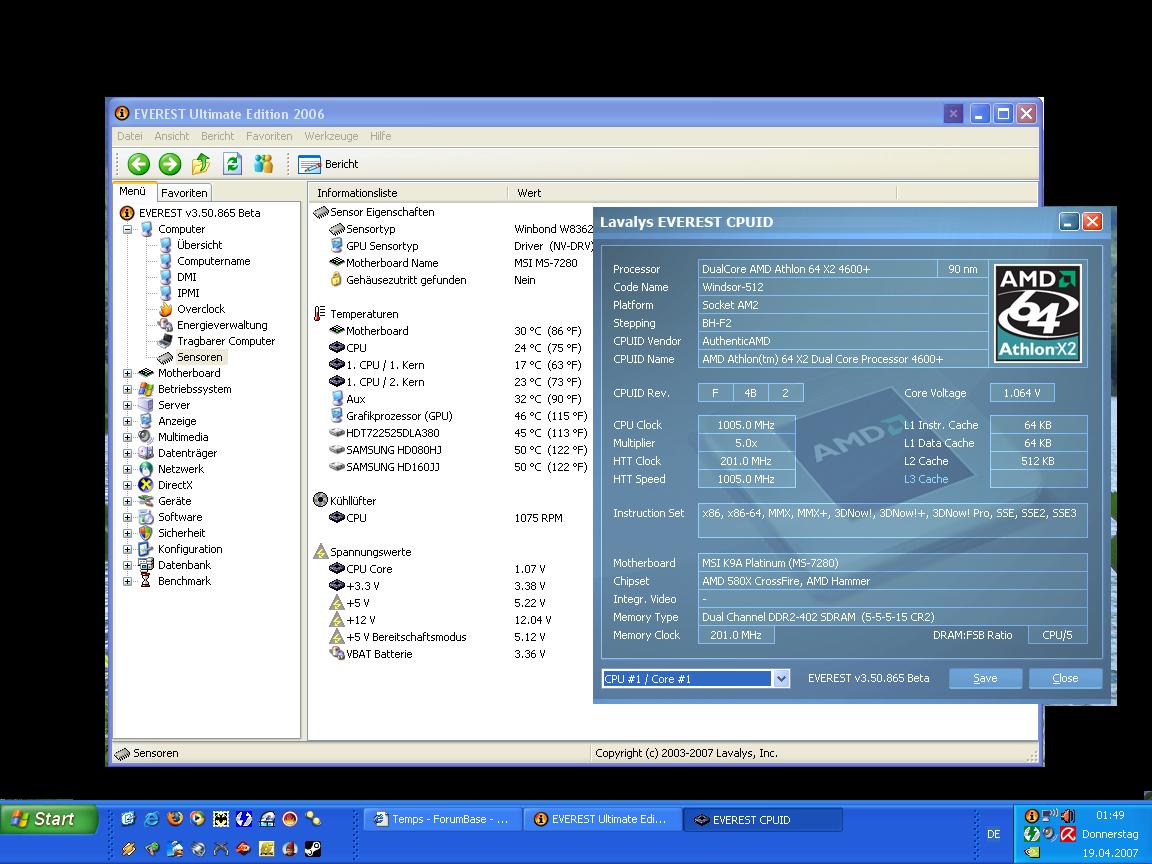Image resolution: width=1152 pixels, height=864 pixels.
Task: Select the DMI tree item
Action: coord(187,277)
